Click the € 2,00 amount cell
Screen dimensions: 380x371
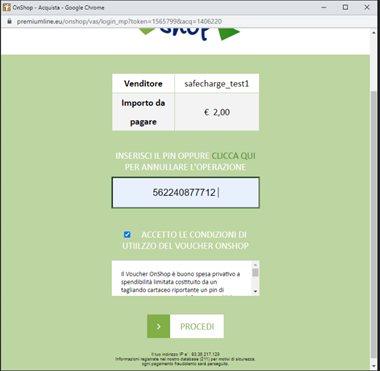(x=217, y=112)
